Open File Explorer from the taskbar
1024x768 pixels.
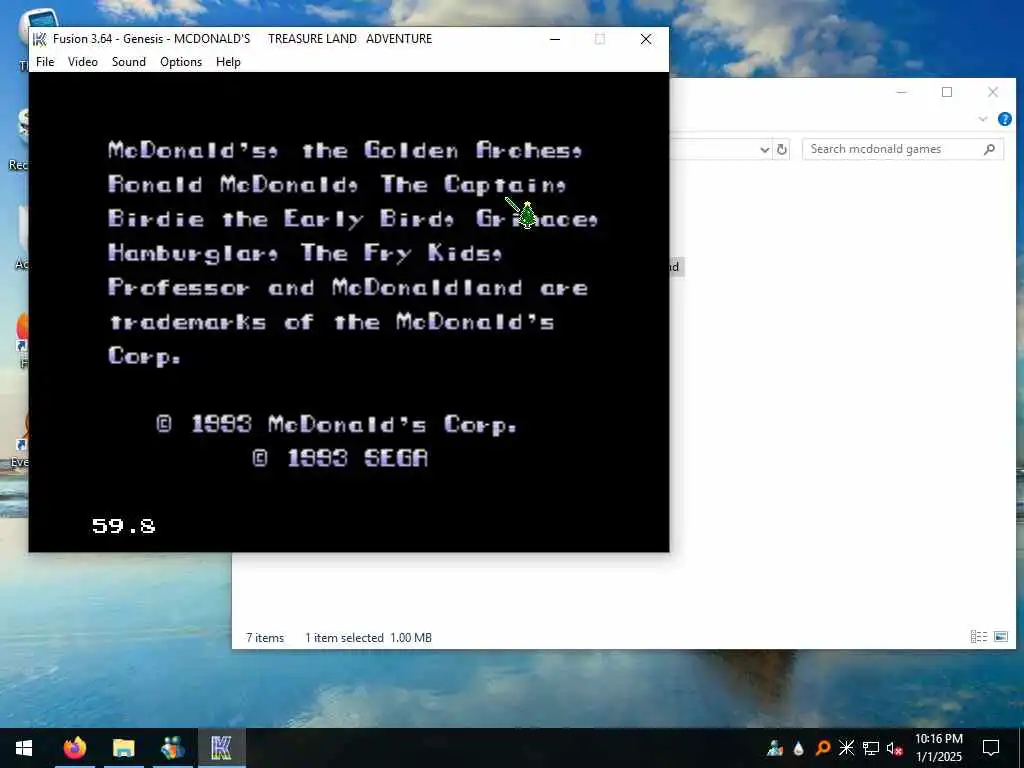123,748
